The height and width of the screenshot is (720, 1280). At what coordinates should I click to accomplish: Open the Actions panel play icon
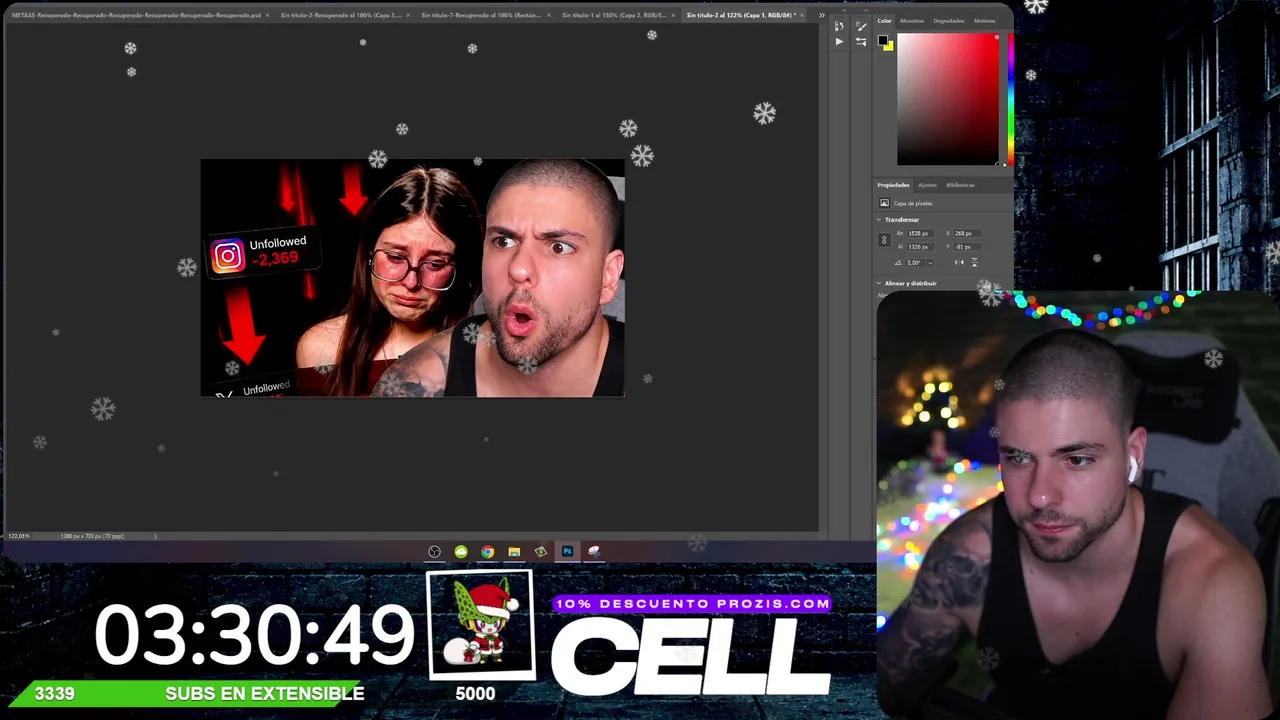point(839,42)
